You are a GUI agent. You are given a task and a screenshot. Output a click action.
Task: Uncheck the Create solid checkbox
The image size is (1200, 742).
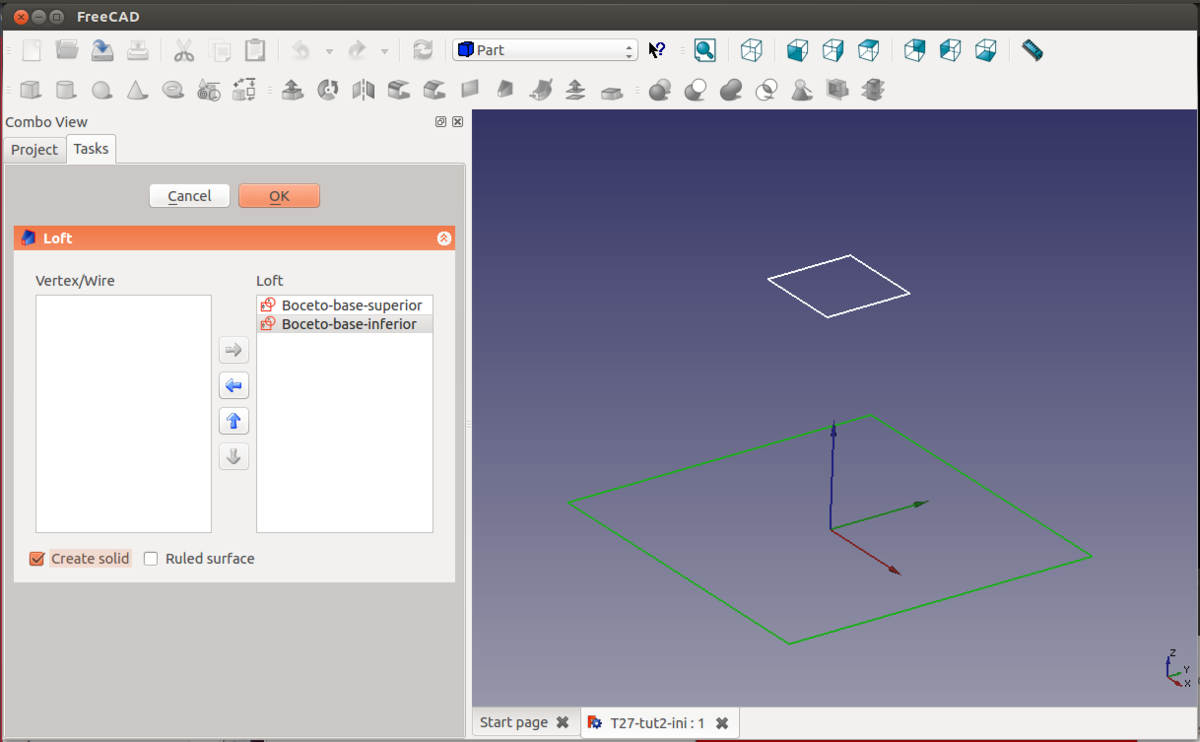pyautogui.click(x=38, y=559)
